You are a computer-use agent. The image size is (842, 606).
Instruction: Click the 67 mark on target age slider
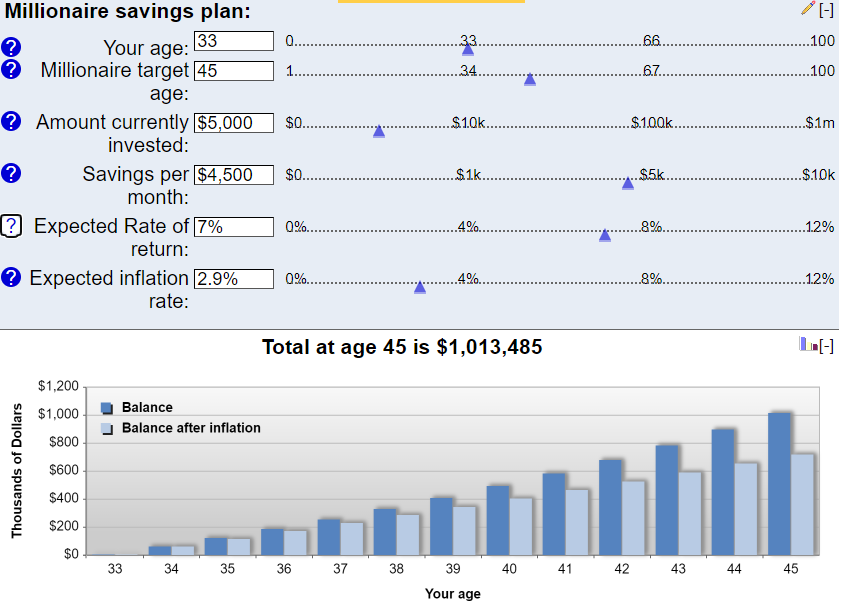651,70
